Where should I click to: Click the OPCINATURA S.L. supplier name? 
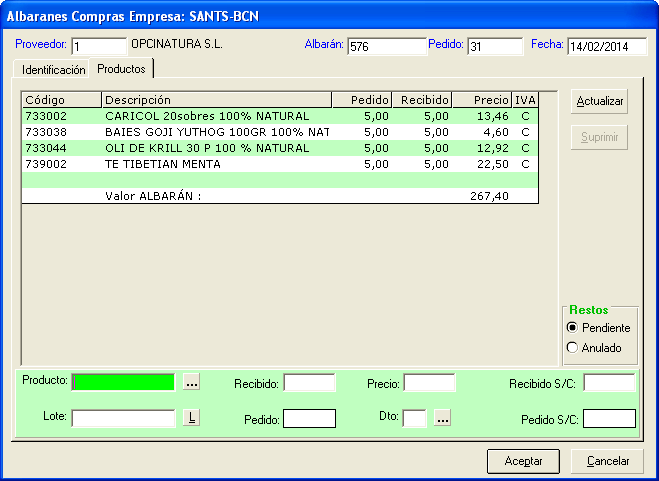[177, 44]
